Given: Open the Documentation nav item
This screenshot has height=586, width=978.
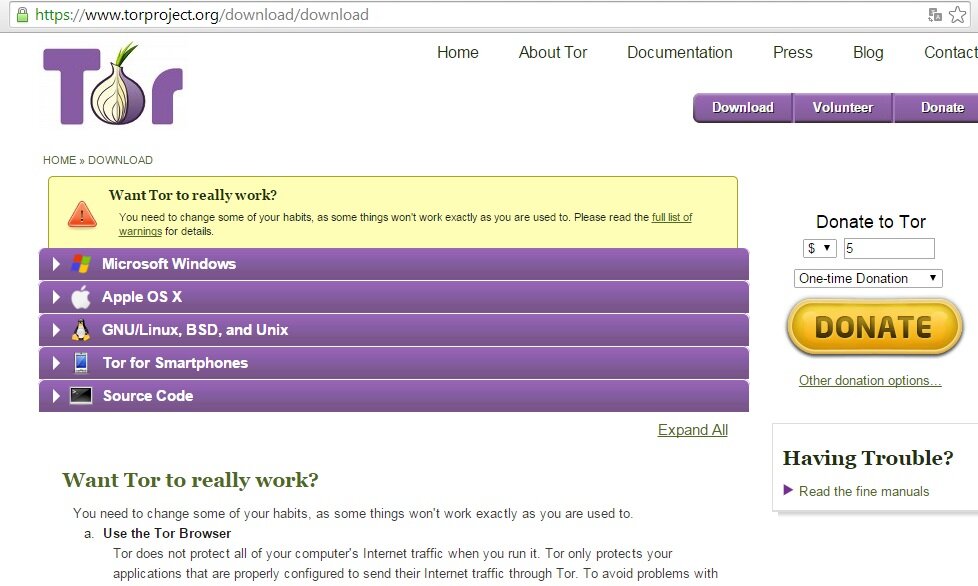Looking at the screenshot, I should (x=680, y=52).
